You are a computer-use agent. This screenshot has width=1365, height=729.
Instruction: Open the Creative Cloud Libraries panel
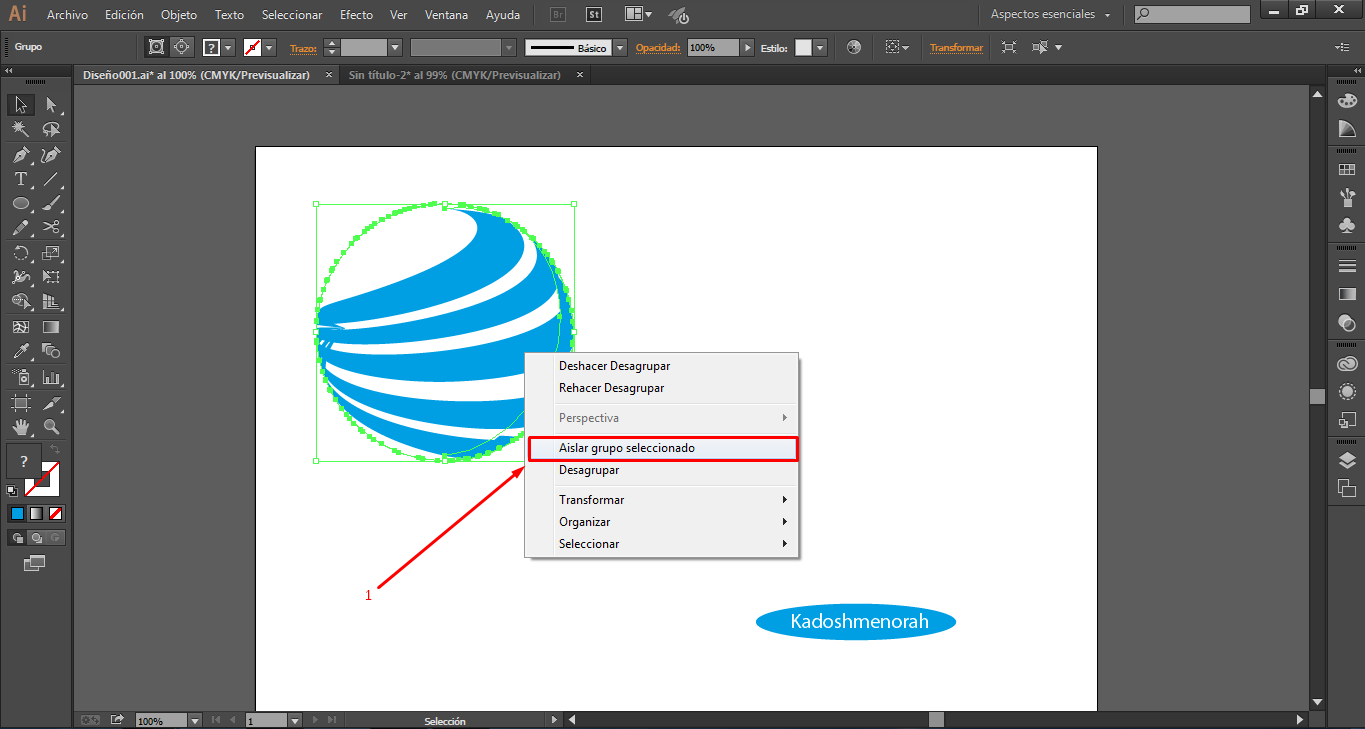click(x=1347, y=364)
